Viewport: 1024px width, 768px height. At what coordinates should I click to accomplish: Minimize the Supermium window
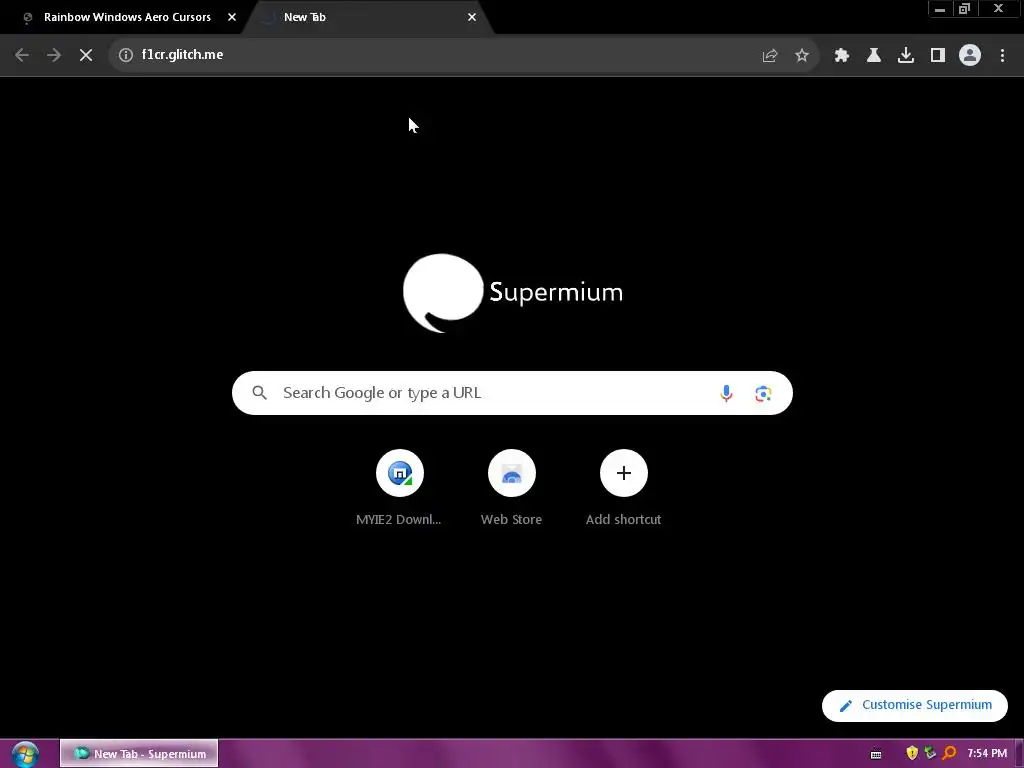[940, 9]
